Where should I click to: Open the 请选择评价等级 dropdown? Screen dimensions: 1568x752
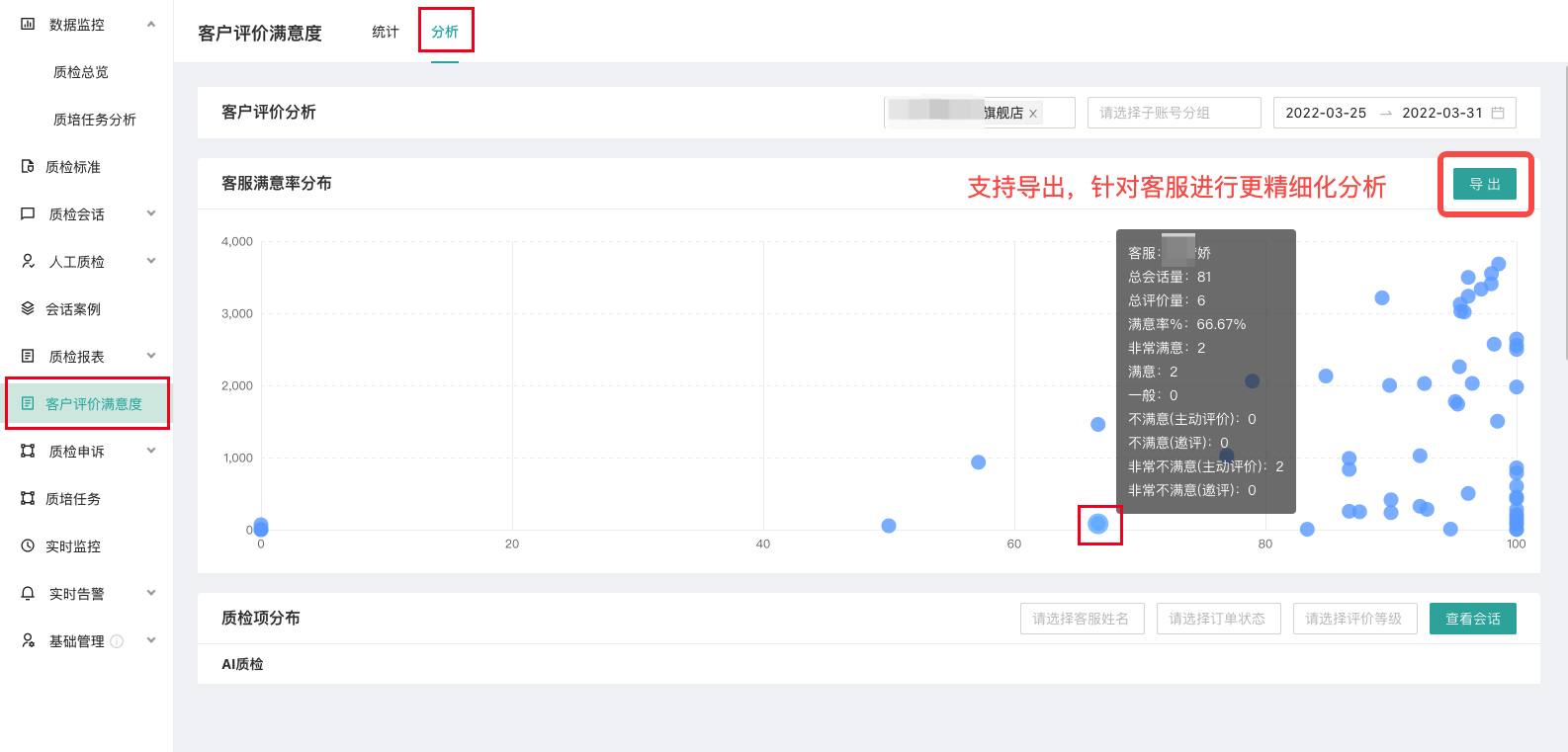pos(1355,619)
